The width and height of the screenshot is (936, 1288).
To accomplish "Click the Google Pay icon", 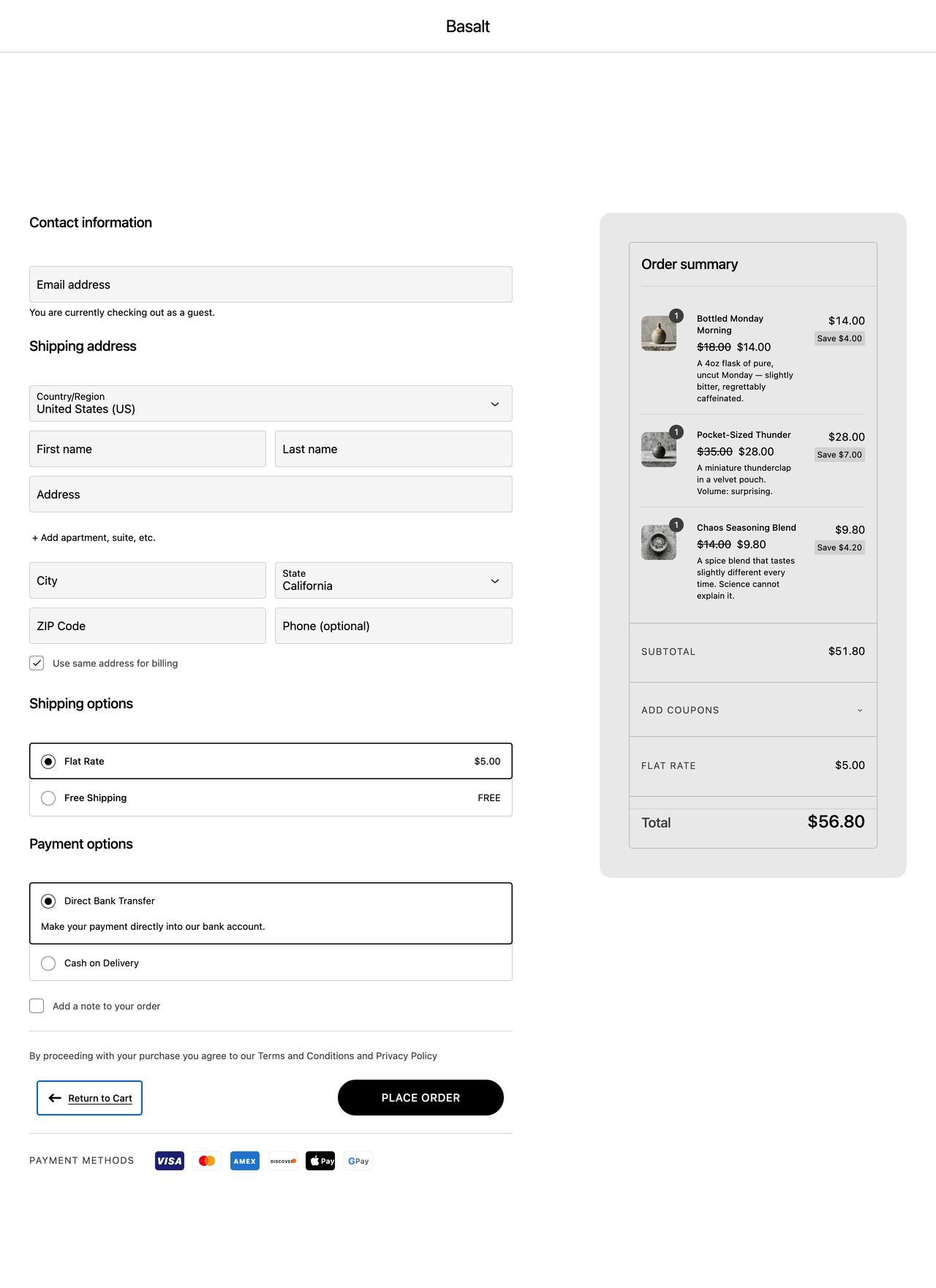I will click(x=358, y=1161).
